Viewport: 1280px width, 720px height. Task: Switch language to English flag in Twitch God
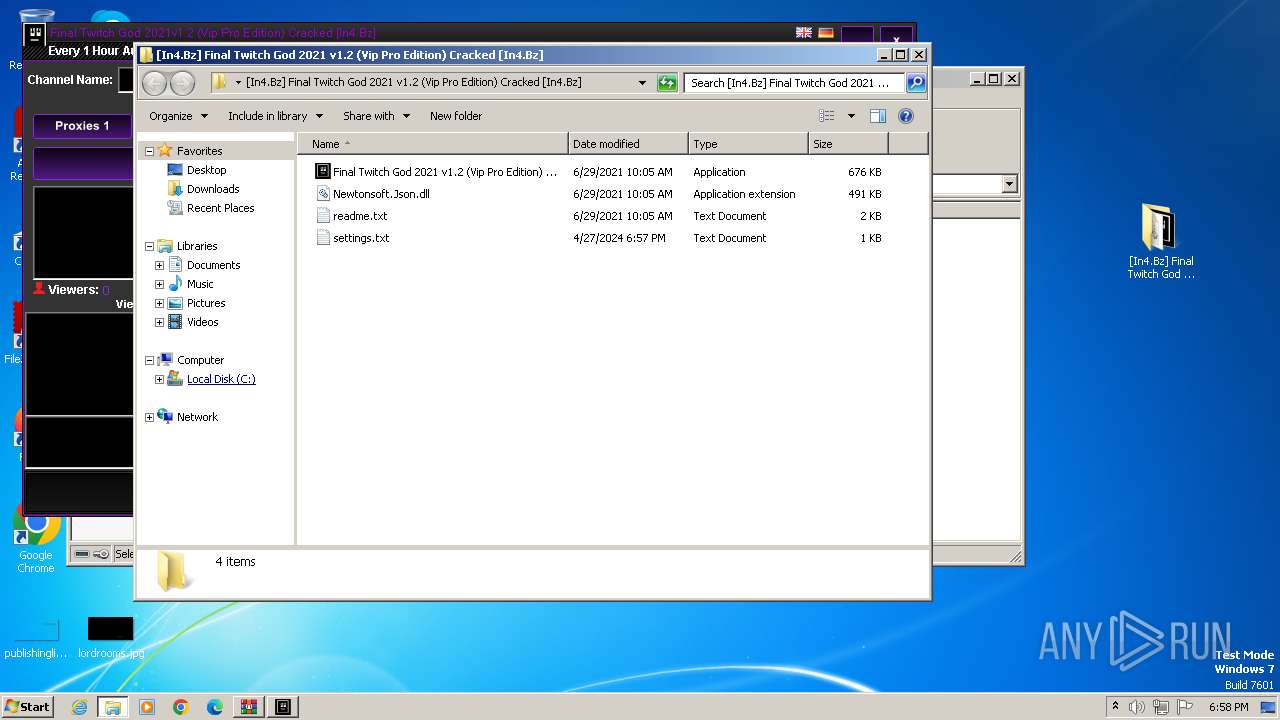point(804,33)
